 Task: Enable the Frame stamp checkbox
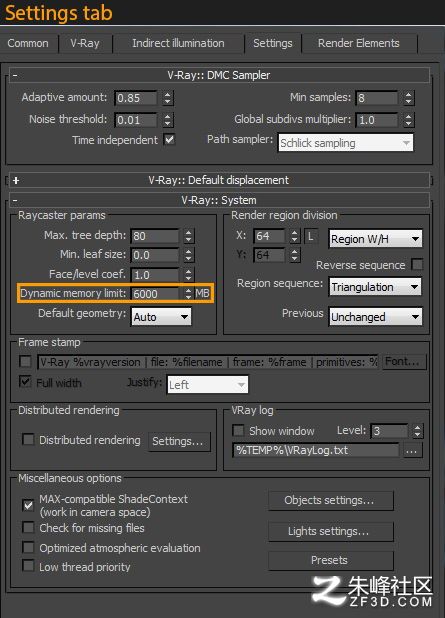click(26, 361)
